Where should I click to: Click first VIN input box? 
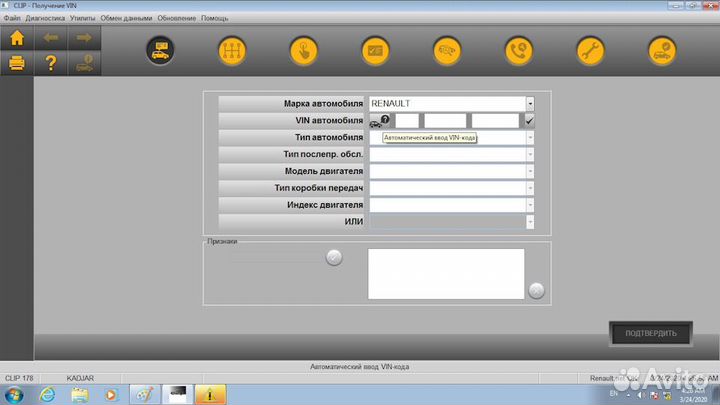click(407, 121)
